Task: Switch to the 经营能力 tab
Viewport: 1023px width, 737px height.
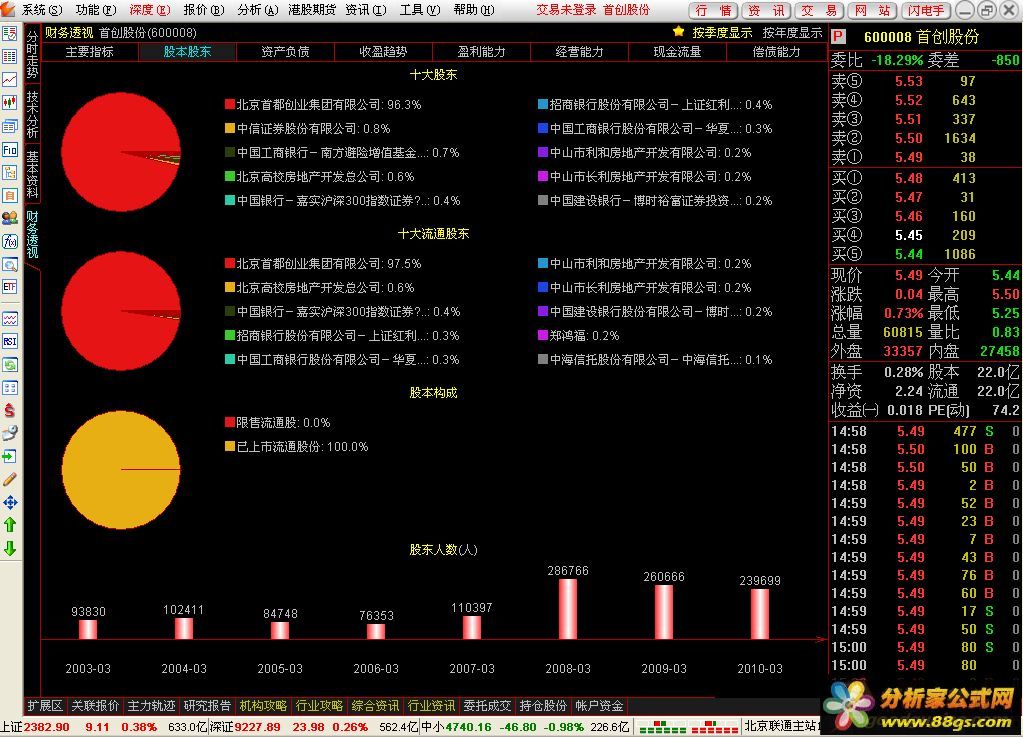Action: click(x=579, y=52)
